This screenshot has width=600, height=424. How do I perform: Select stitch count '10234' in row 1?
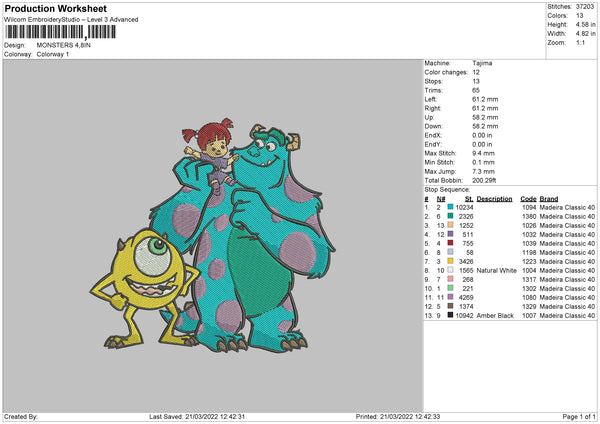pos(465,207)
